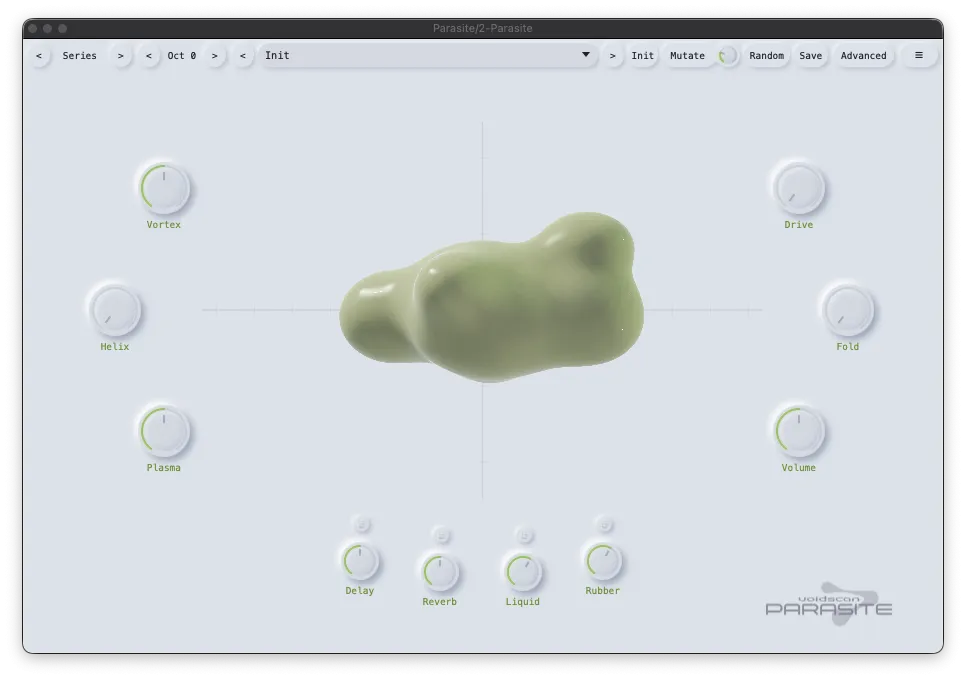Toggle the small button above Delay
This screenshot has height=680, width=966.
[362, 525]
